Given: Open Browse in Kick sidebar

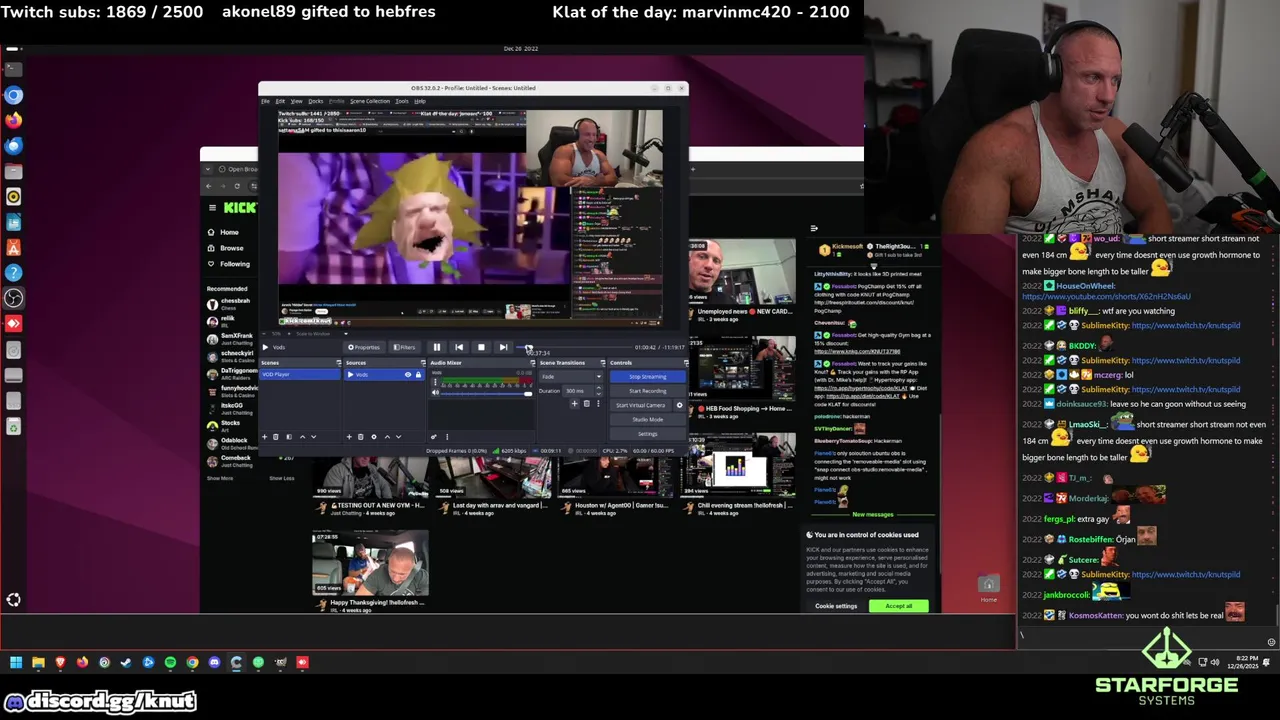Looking at the screenshot, I should click(226, 248).
